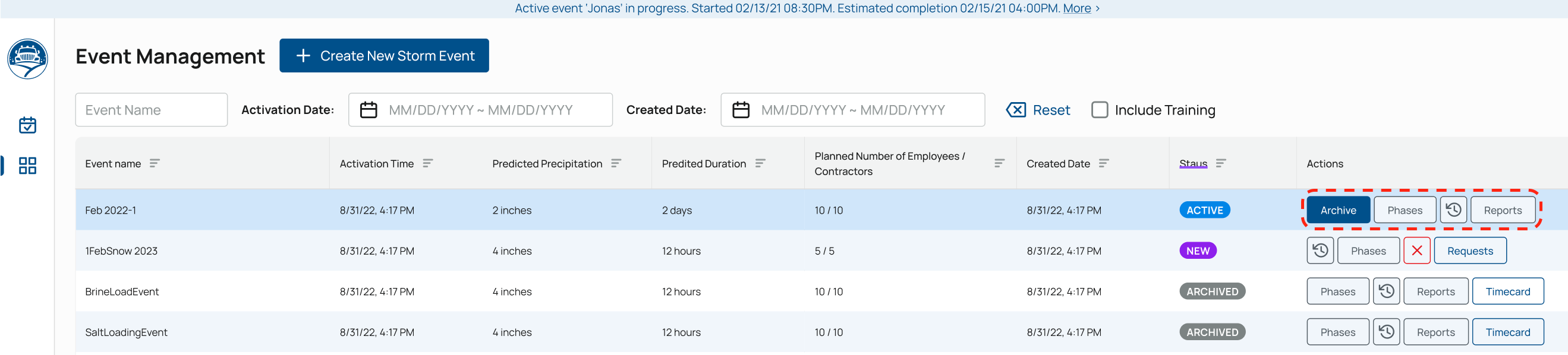The height and width of the screenshot is (355, 1568).
Task: Sort the Created Date column
Action: [x=1104, y=163]
